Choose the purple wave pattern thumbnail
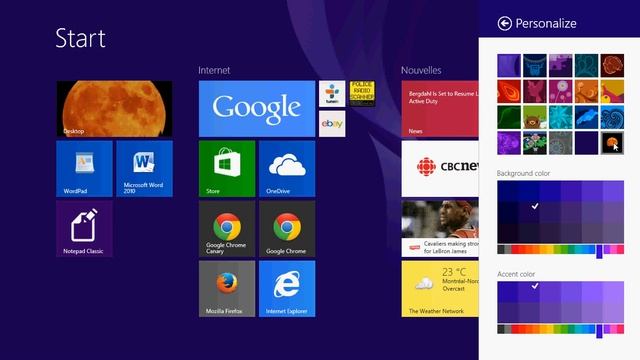The width and height of the screenshot is (640, 360). (x=509, y=65)
